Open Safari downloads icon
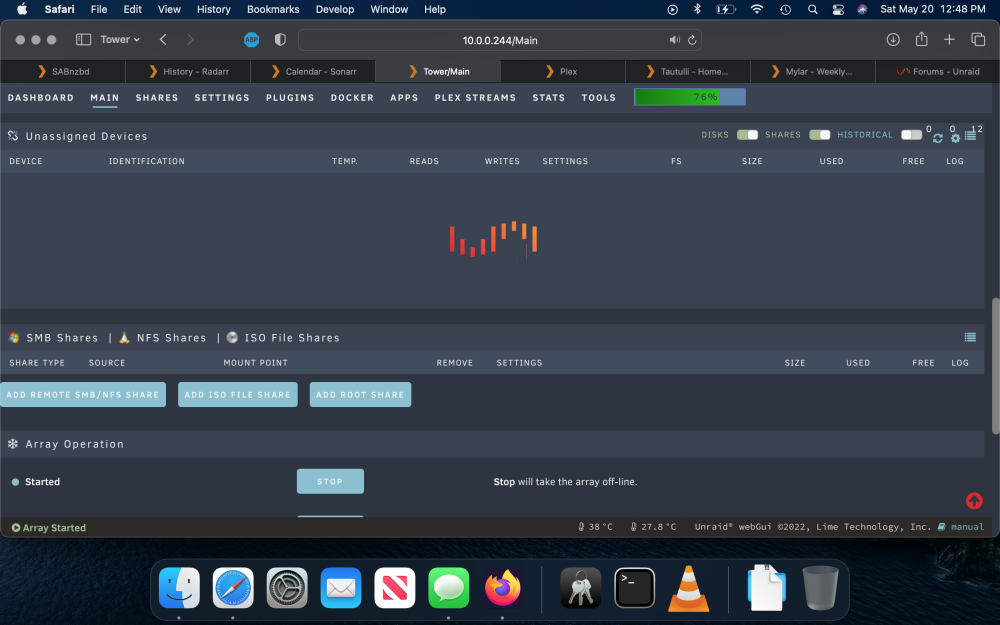Screen dimensions: 1000x625 (x=893, y=40)
